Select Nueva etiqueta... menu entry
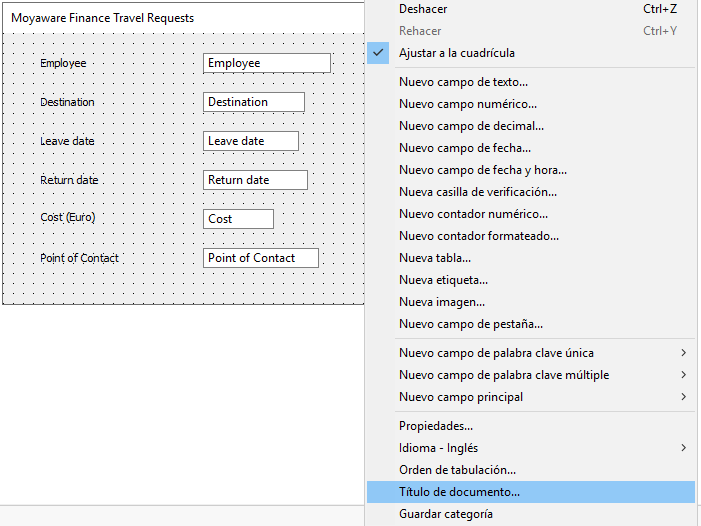This screenshot has height=526, width=701. [x=531, y=280]
